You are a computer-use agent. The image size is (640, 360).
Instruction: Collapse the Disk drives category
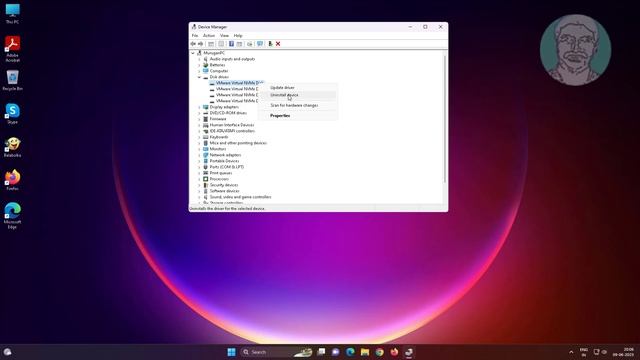click(x=199, y=77)
